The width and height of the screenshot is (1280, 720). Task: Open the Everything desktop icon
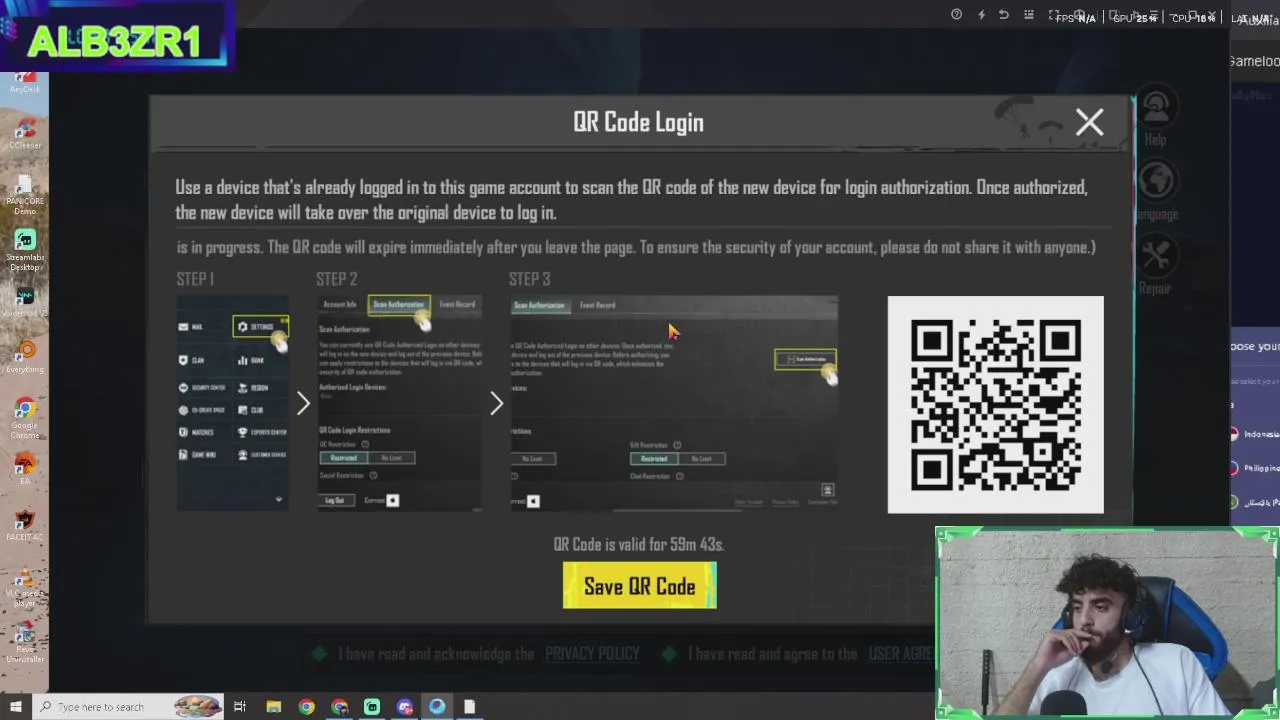(x=25, y=357)
